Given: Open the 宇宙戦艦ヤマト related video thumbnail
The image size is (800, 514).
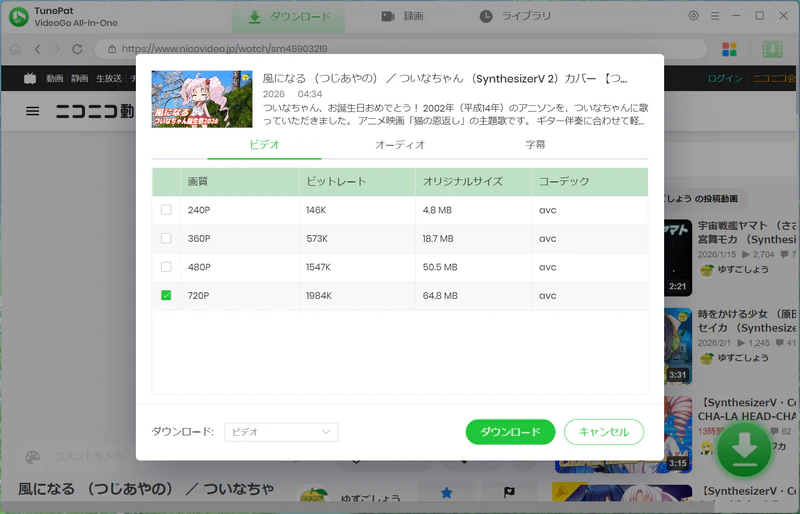Looking at the screenshot, I should [x=678, y=258].
